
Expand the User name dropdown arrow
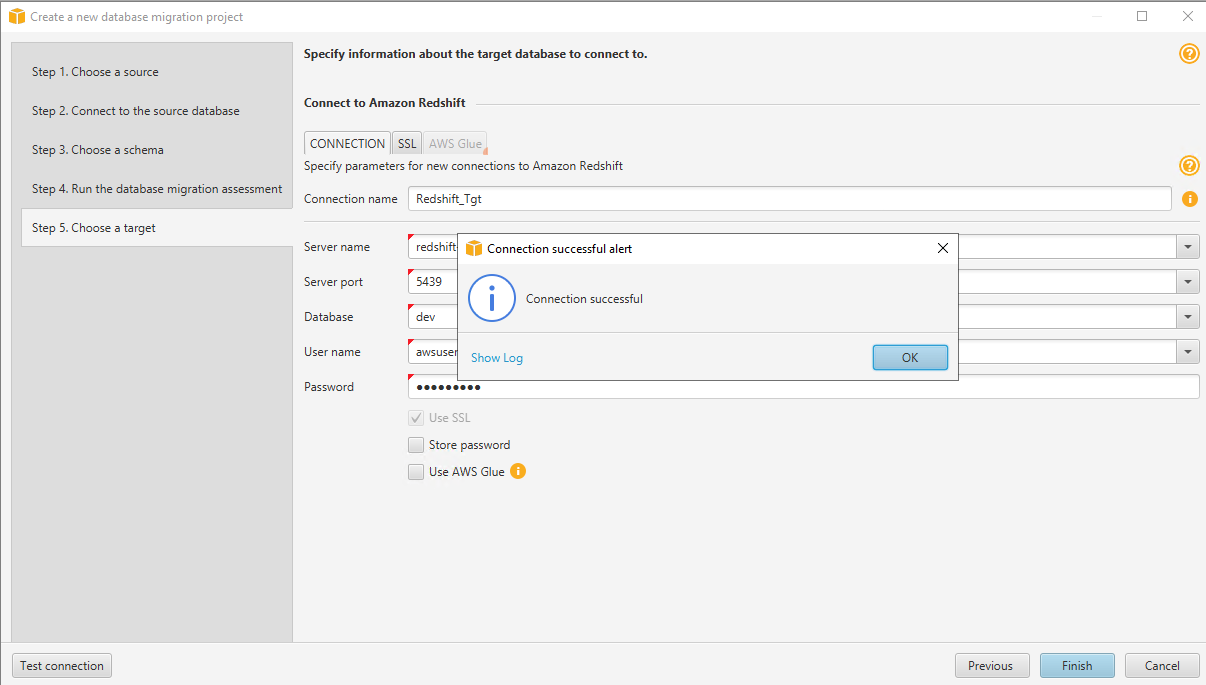click(1188, 352)
